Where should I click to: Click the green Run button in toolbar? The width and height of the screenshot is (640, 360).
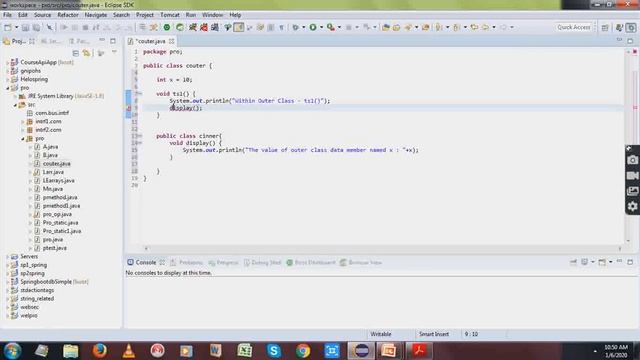coord(313,27)
